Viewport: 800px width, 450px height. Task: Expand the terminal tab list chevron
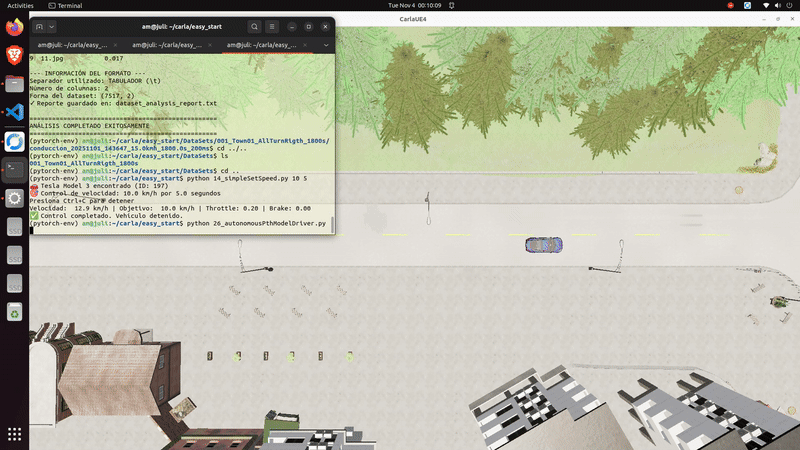pyautogui.click(x=326, y=45)
